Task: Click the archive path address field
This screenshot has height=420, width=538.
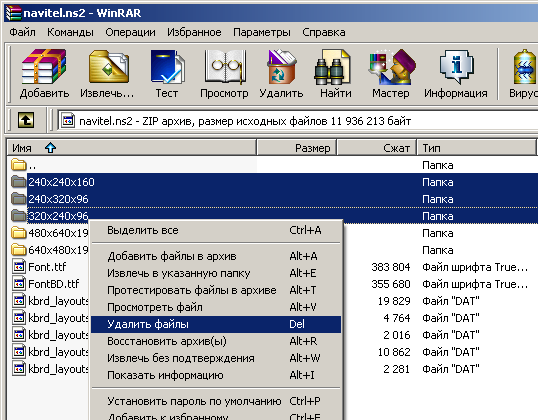Action: point(298,121)
